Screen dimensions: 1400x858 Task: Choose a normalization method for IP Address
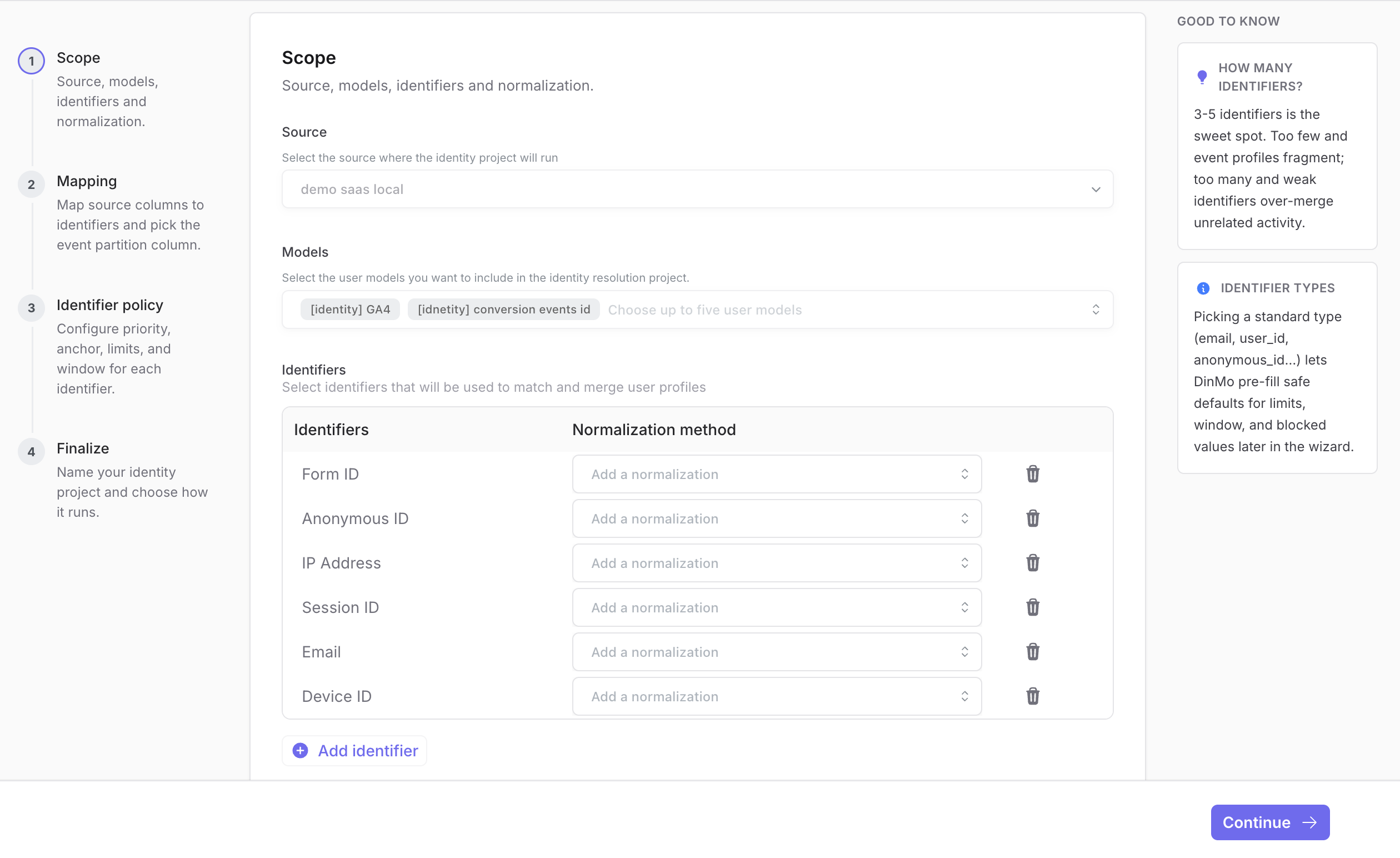coord(776,562)
